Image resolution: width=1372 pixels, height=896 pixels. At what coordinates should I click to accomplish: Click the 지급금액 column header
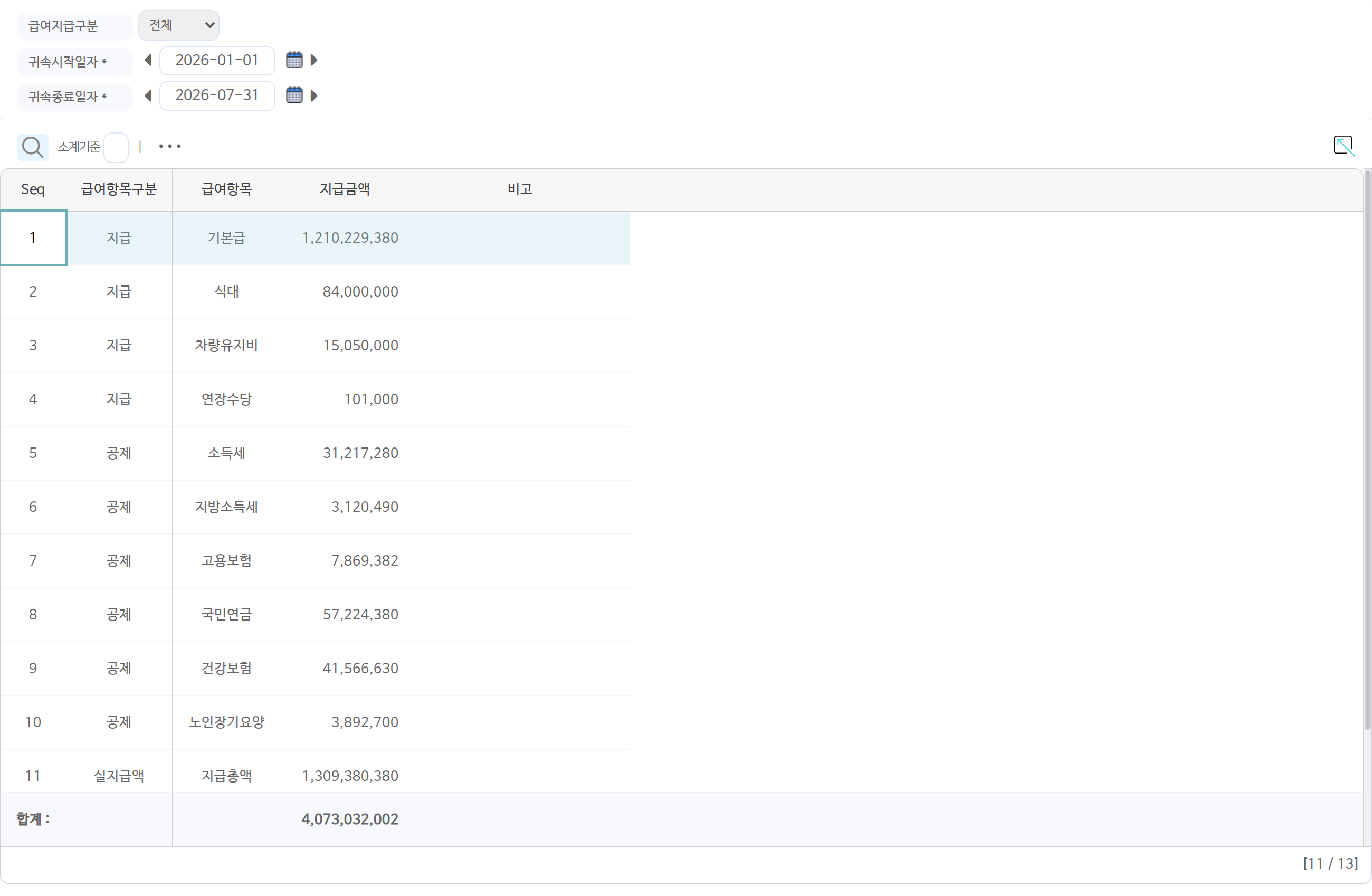point(345,189)
